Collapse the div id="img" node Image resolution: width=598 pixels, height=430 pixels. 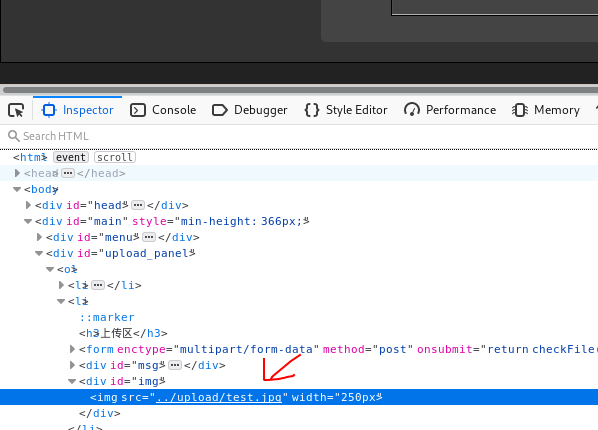click(x=72, y=381)
